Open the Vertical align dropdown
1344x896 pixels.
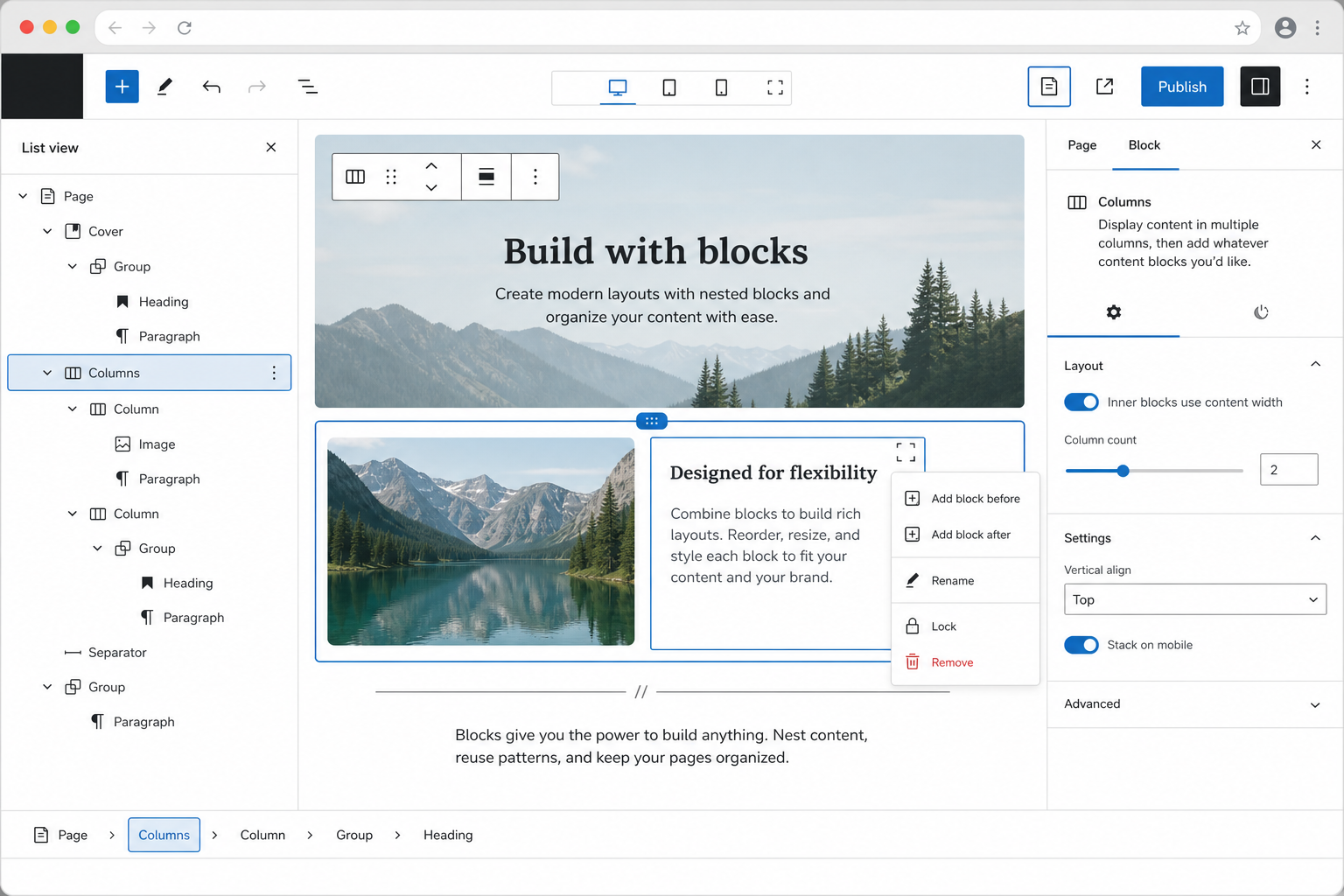tap(1195, 599)
